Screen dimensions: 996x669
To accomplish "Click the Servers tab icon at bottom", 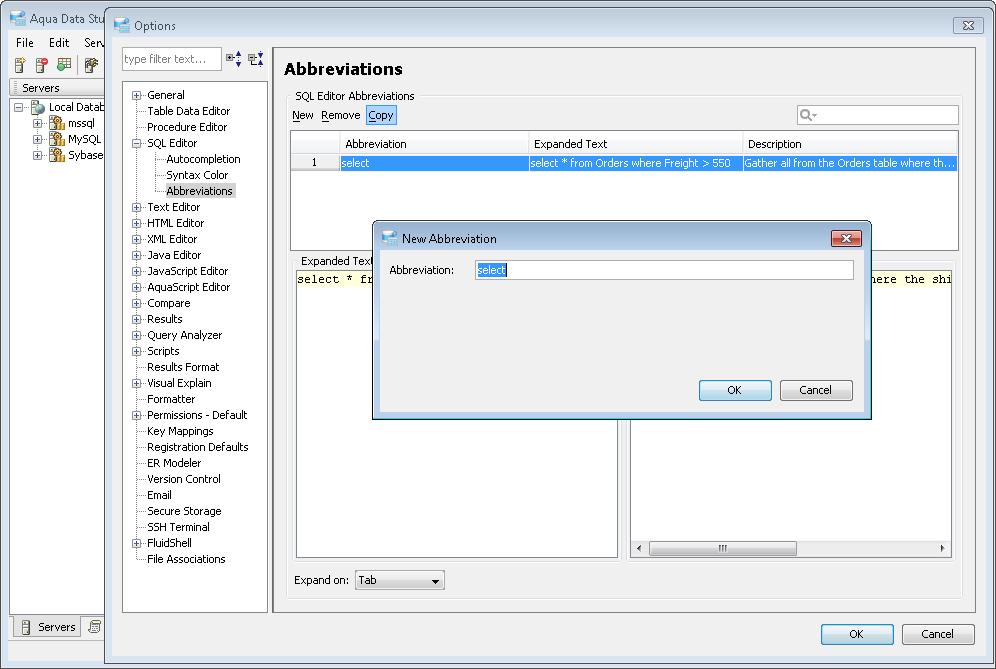I will point(26,627).
